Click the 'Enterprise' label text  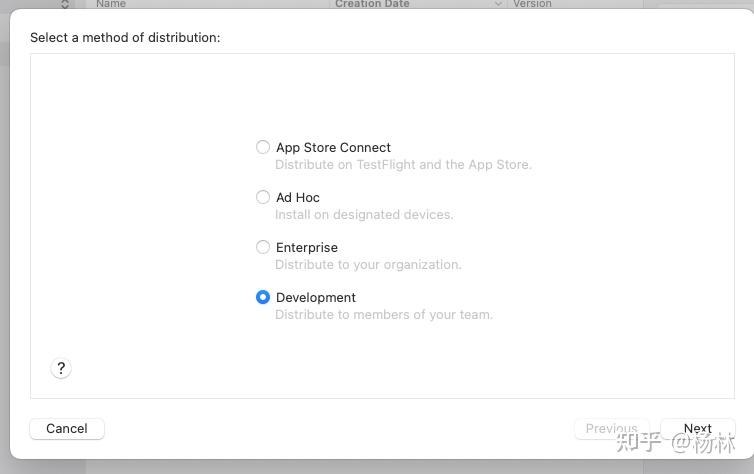point(307,247)
